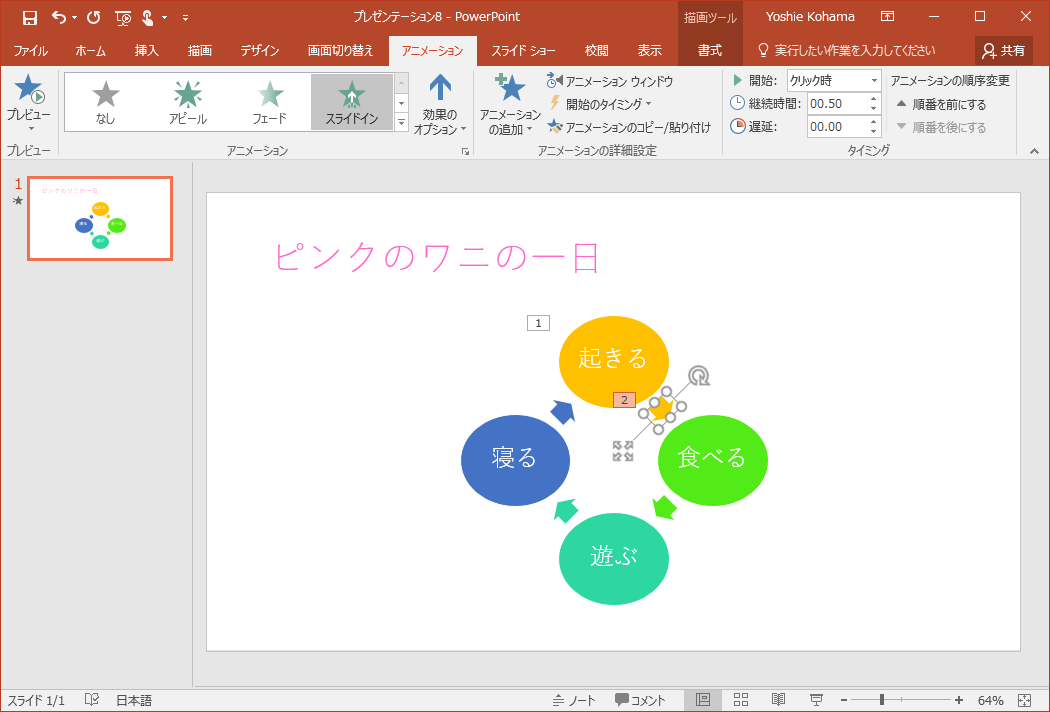This screenshot has width=1050, height=712.
Task: Open the 開始 クリック時 combo box
Action: (834, 81)
